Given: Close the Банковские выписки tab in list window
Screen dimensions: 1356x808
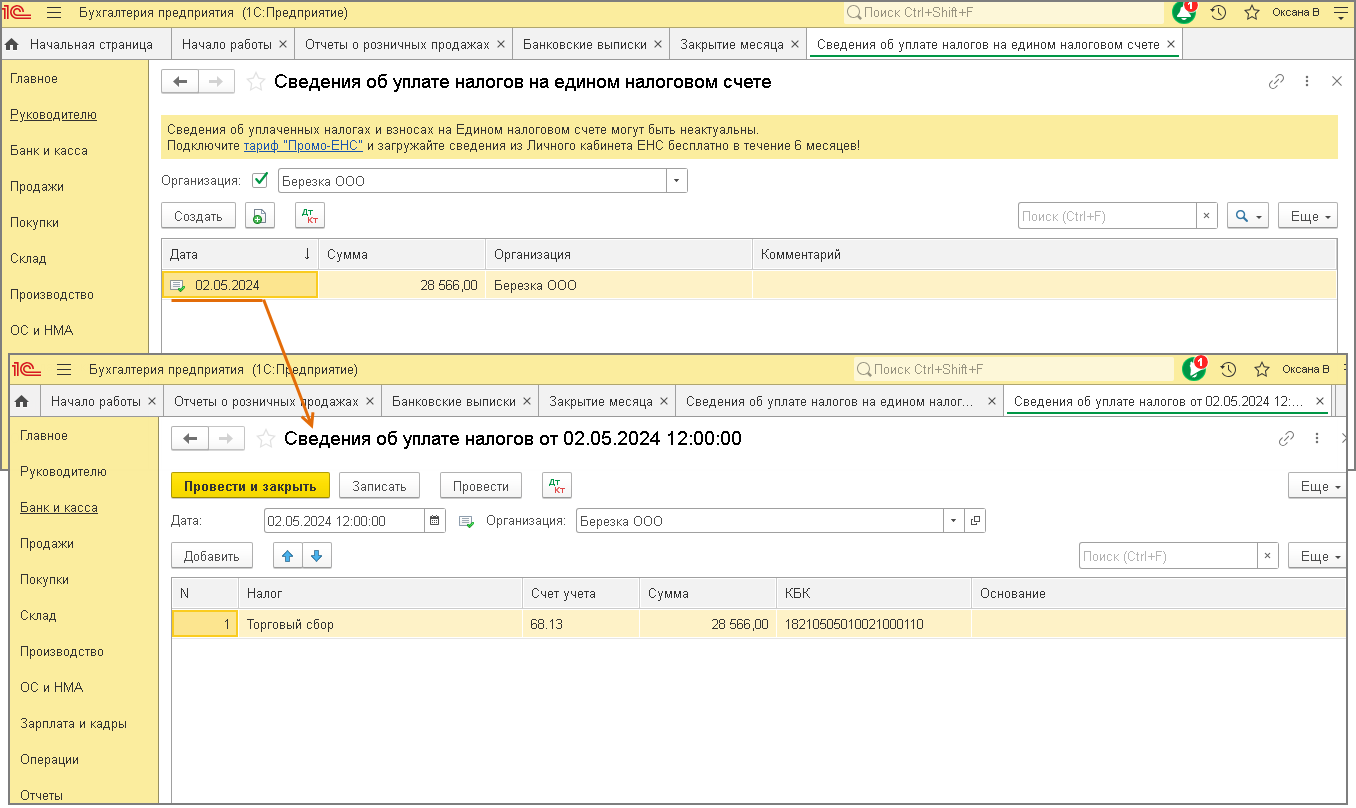Looking at the screenshot, I should (x=657, y=45).
